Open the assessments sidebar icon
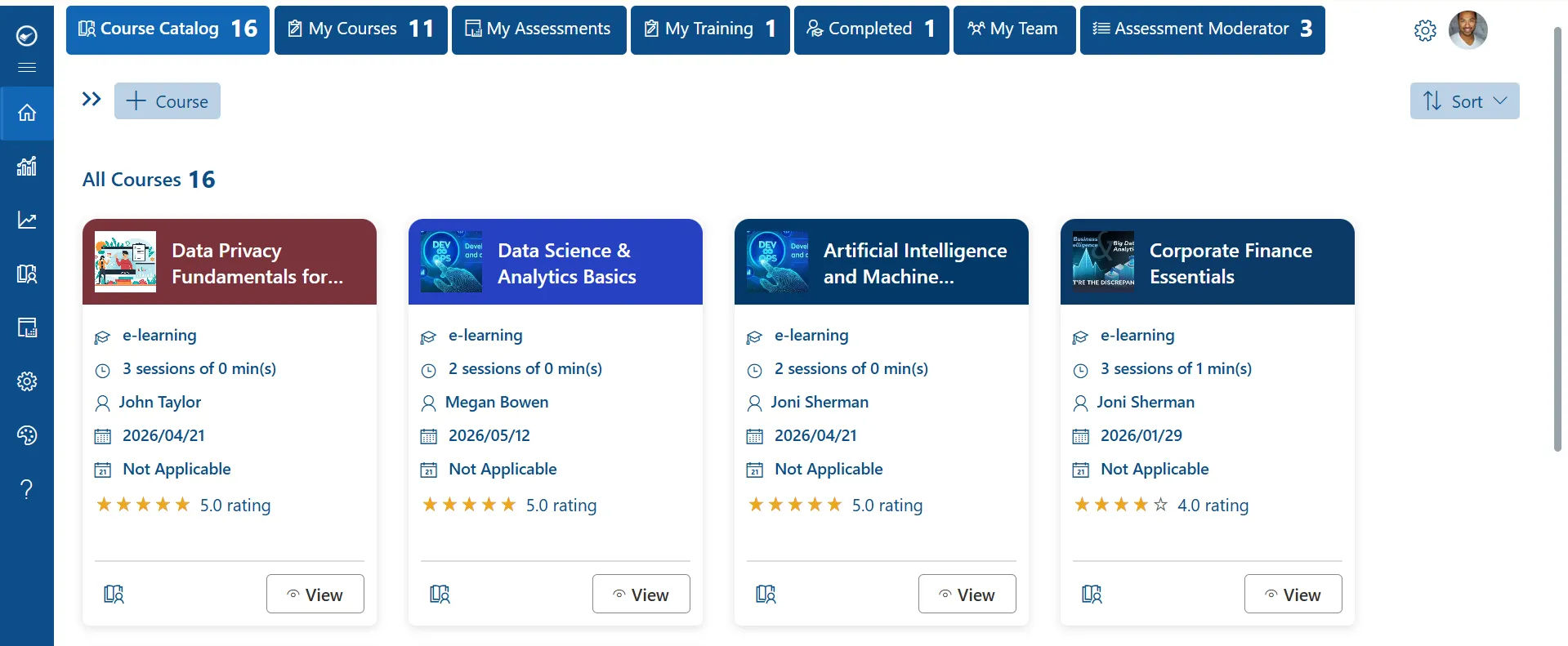Viewport: 1568px width, 646px height. click(27, 328)
